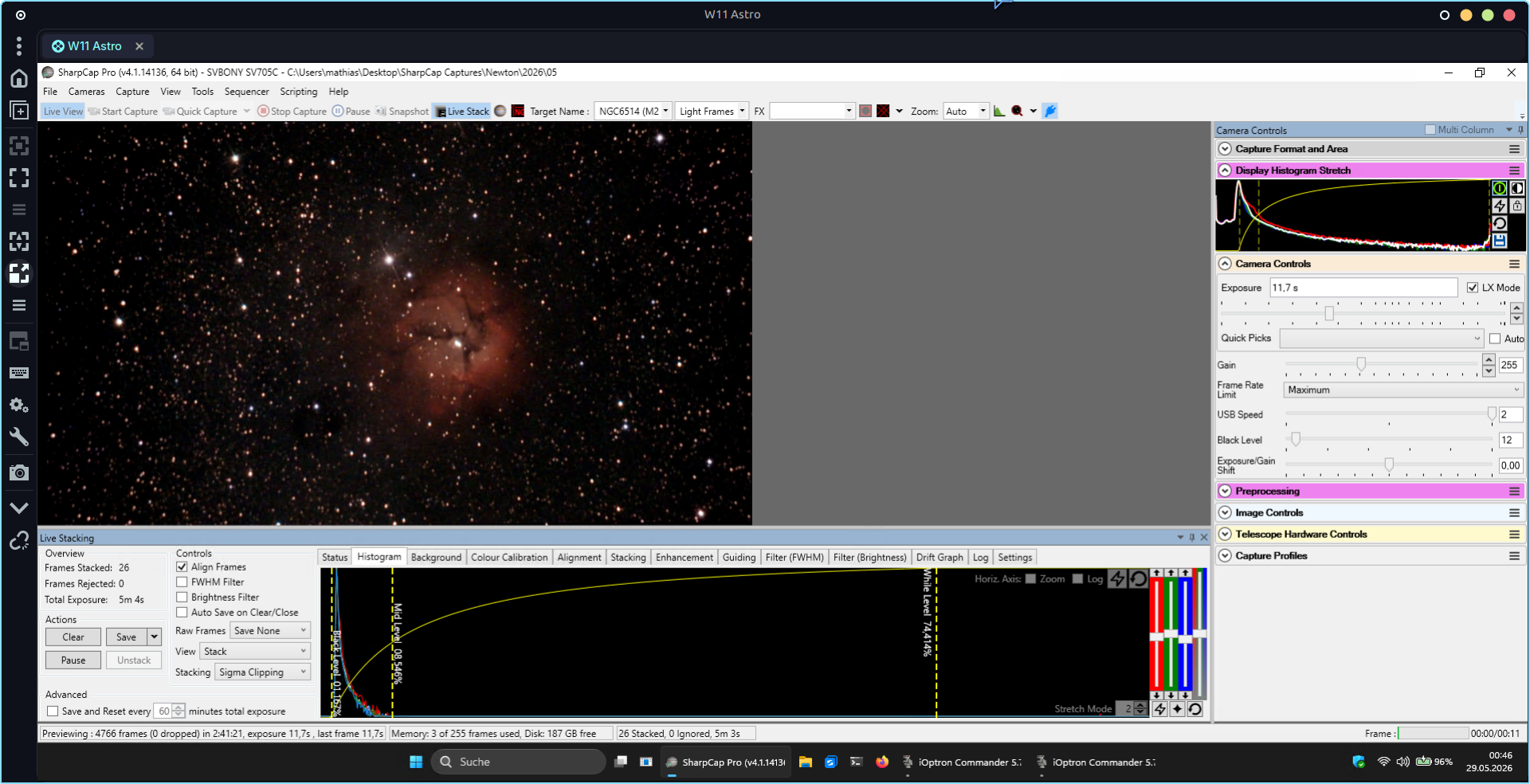This screenshot has height=784, width=1530.
Task: Open the Camera Controls hamburger menu
Action: (1514, 264)
